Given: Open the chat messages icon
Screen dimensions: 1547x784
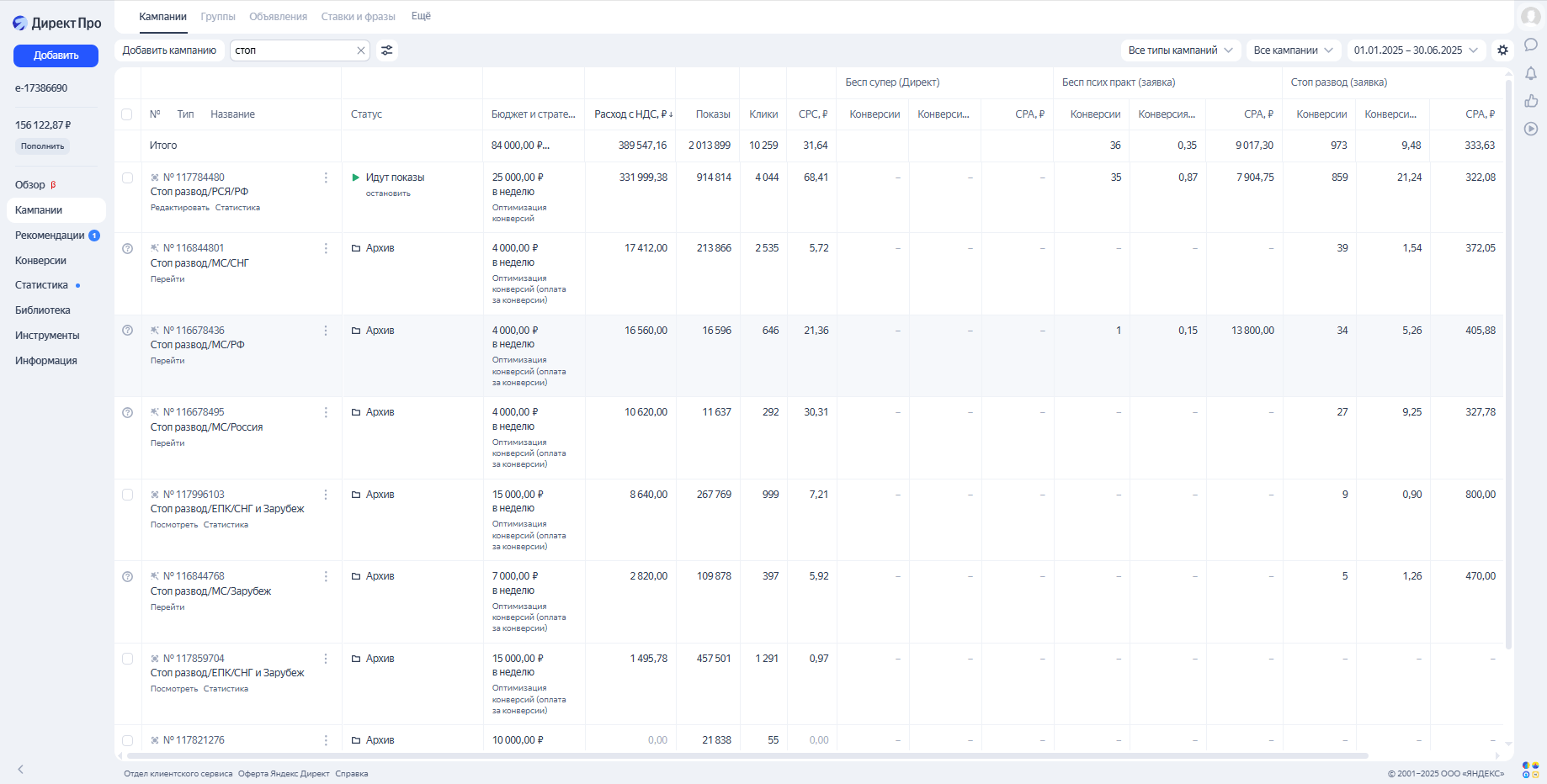Looking at the screenshot, I should point(1531,45).
